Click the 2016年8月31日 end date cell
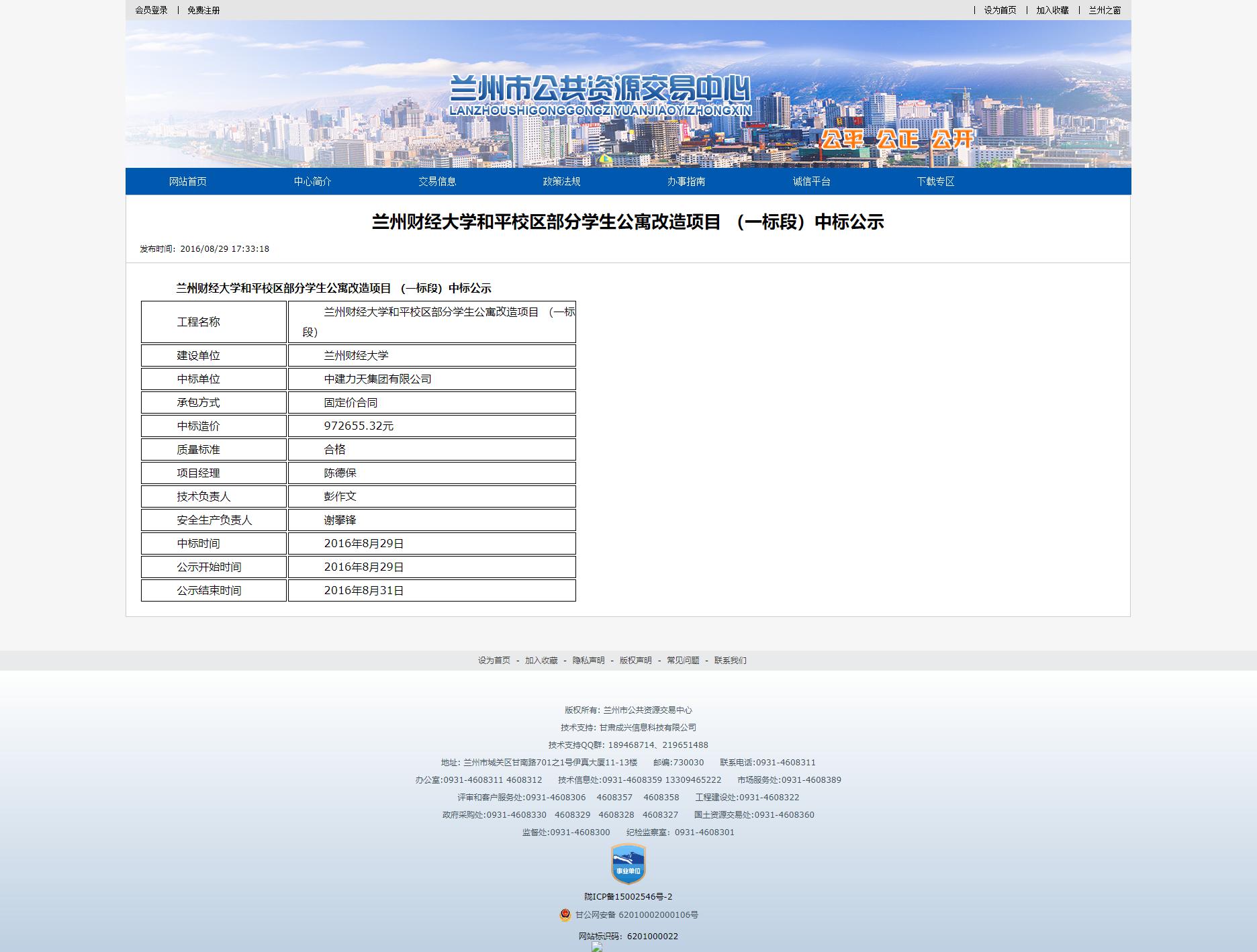Screen dimensions: 1257x952 coord(432,590)
